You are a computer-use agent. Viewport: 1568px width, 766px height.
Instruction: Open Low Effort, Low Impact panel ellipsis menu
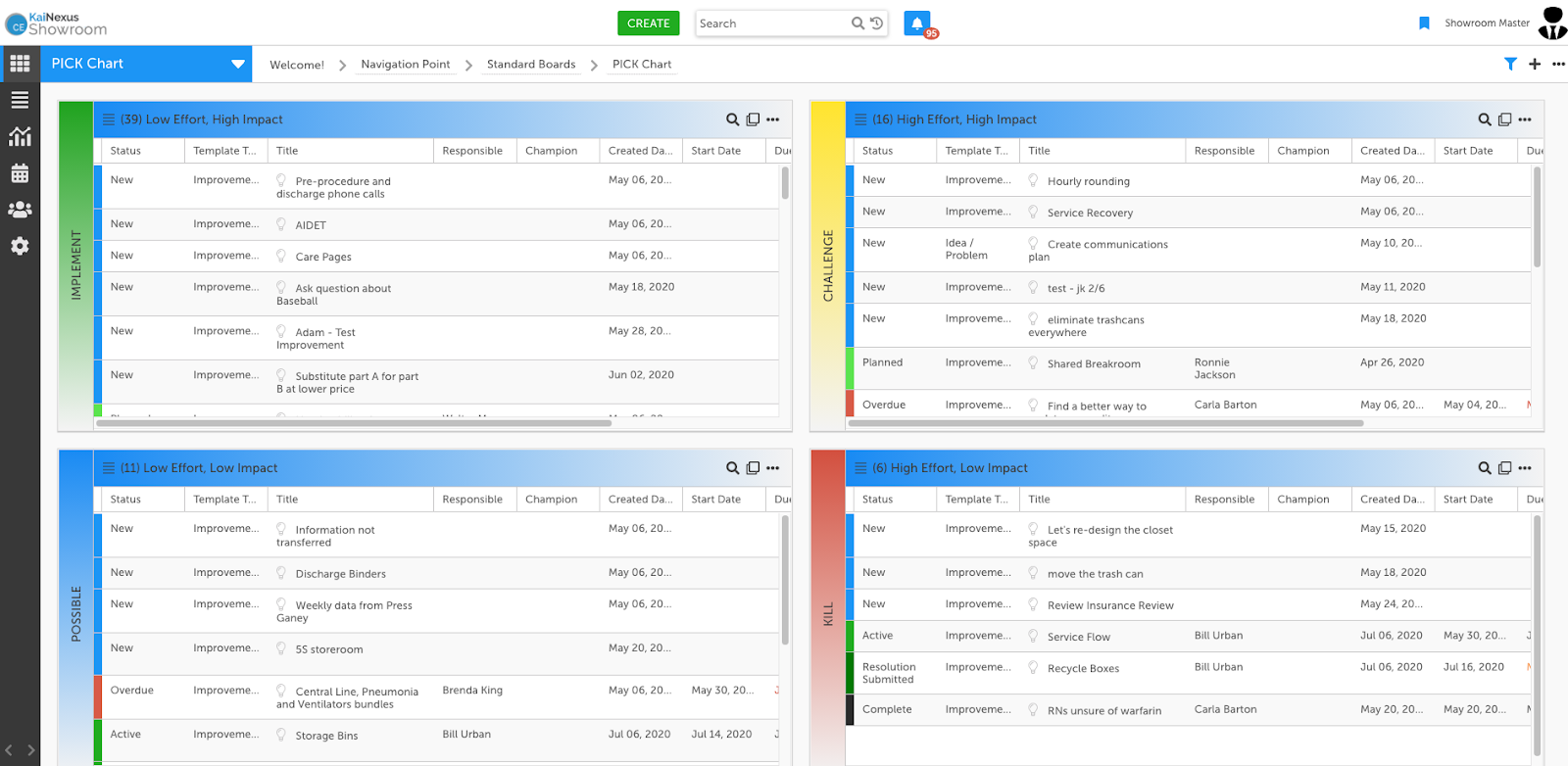click(773, 468)
